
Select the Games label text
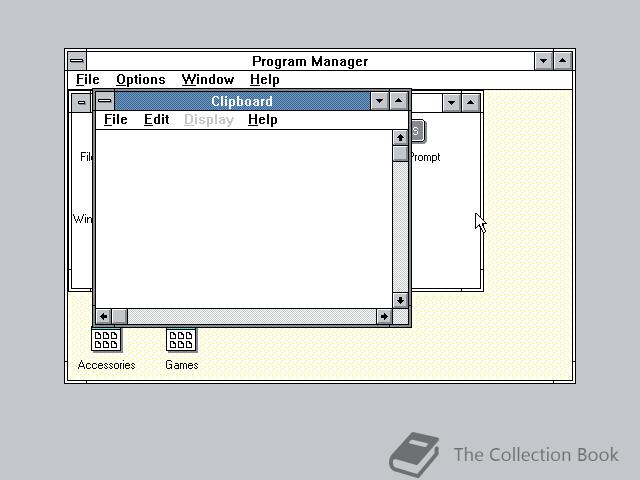[182, 365]
